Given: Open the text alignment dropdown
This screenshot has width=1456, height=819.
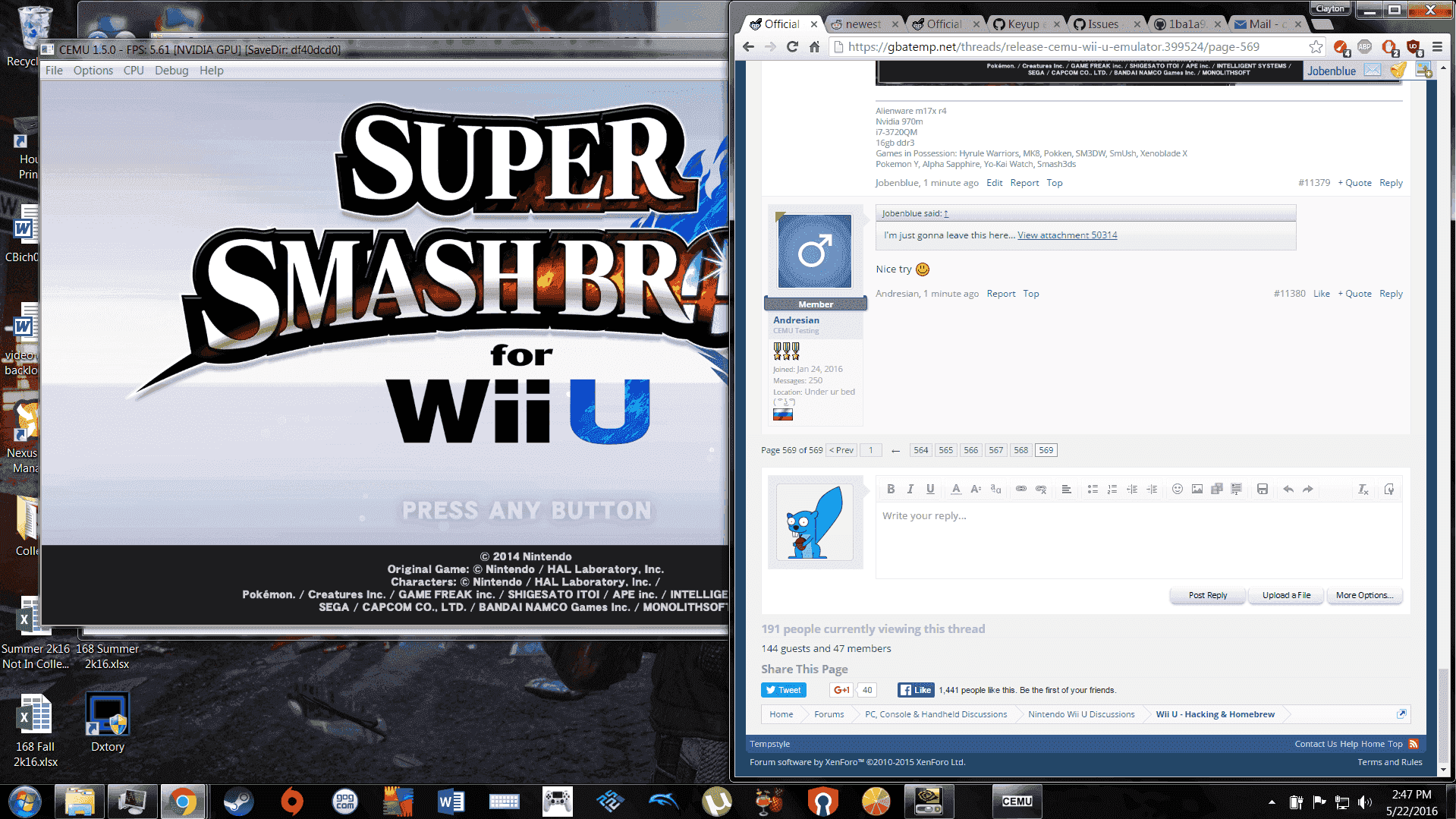Looking at the screenshot, I should click(1066, 490).
